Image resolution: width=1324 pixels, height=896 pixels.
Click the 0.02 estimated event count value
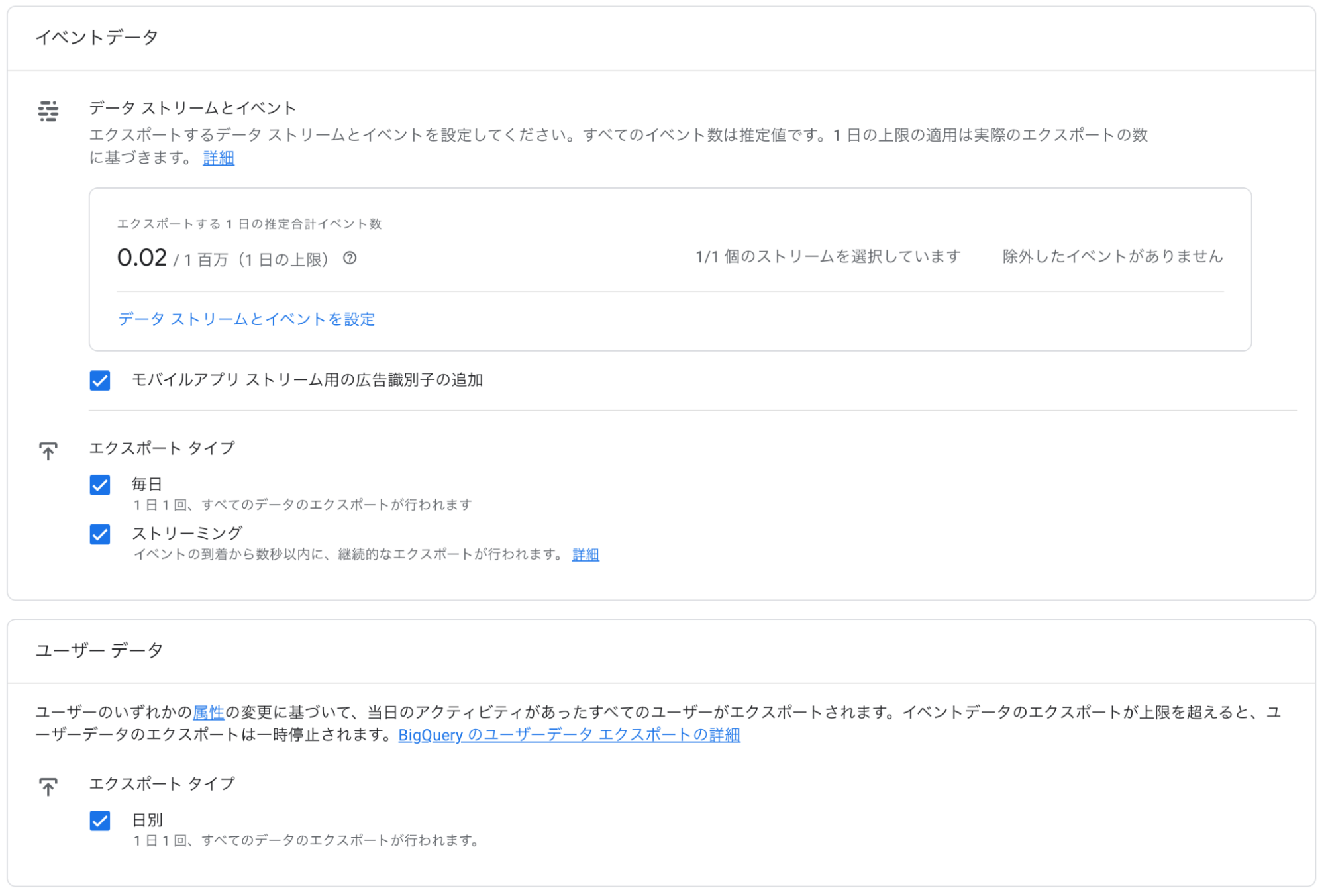tap(142, 258)
